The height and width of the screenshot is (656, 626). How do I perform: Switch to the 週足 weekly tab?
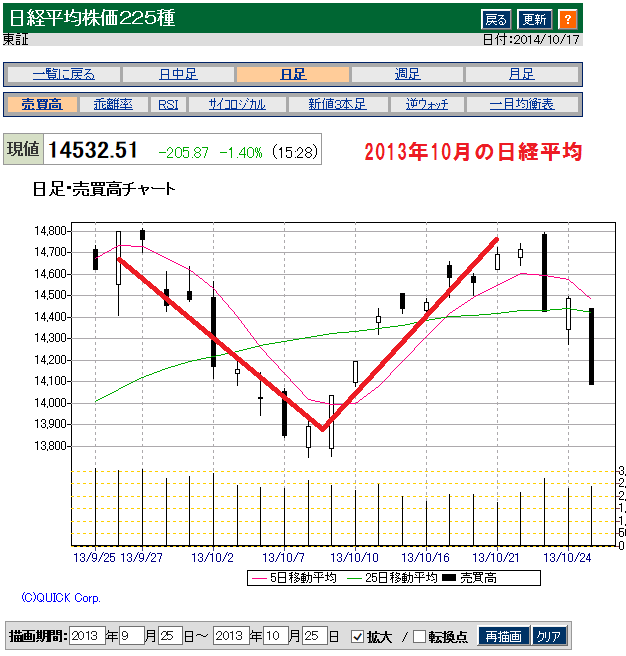pos(407,74)
